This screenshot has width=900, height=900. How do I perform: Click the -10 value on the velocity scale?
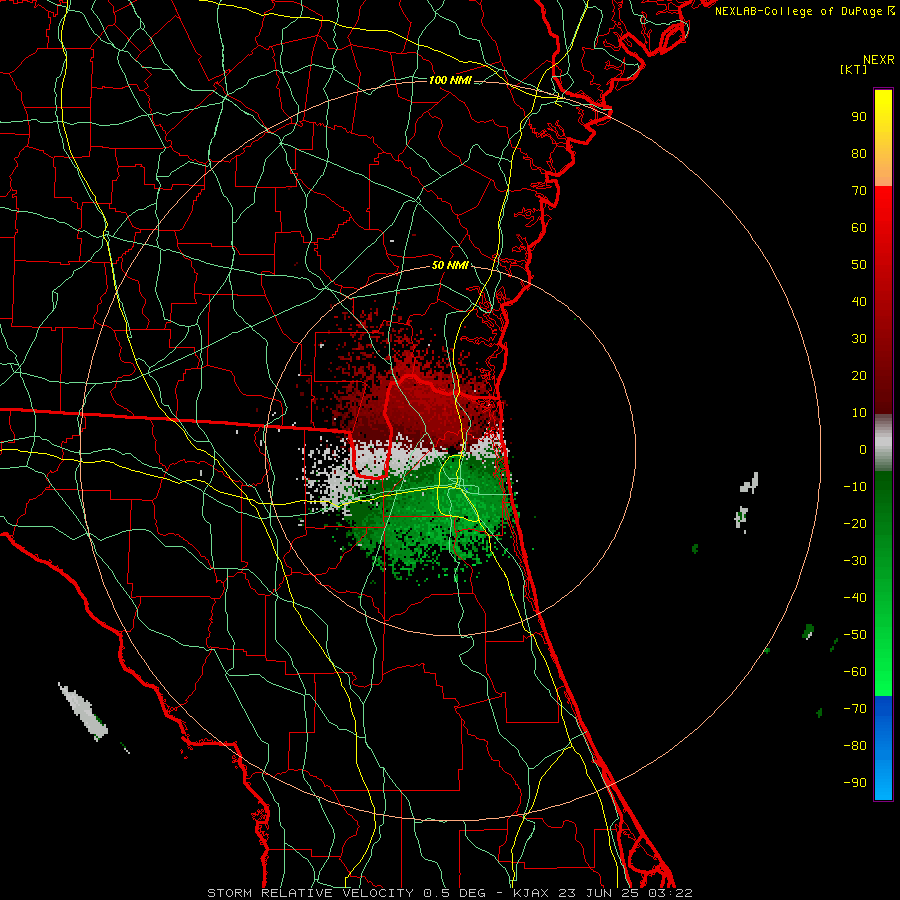(855, 487)
